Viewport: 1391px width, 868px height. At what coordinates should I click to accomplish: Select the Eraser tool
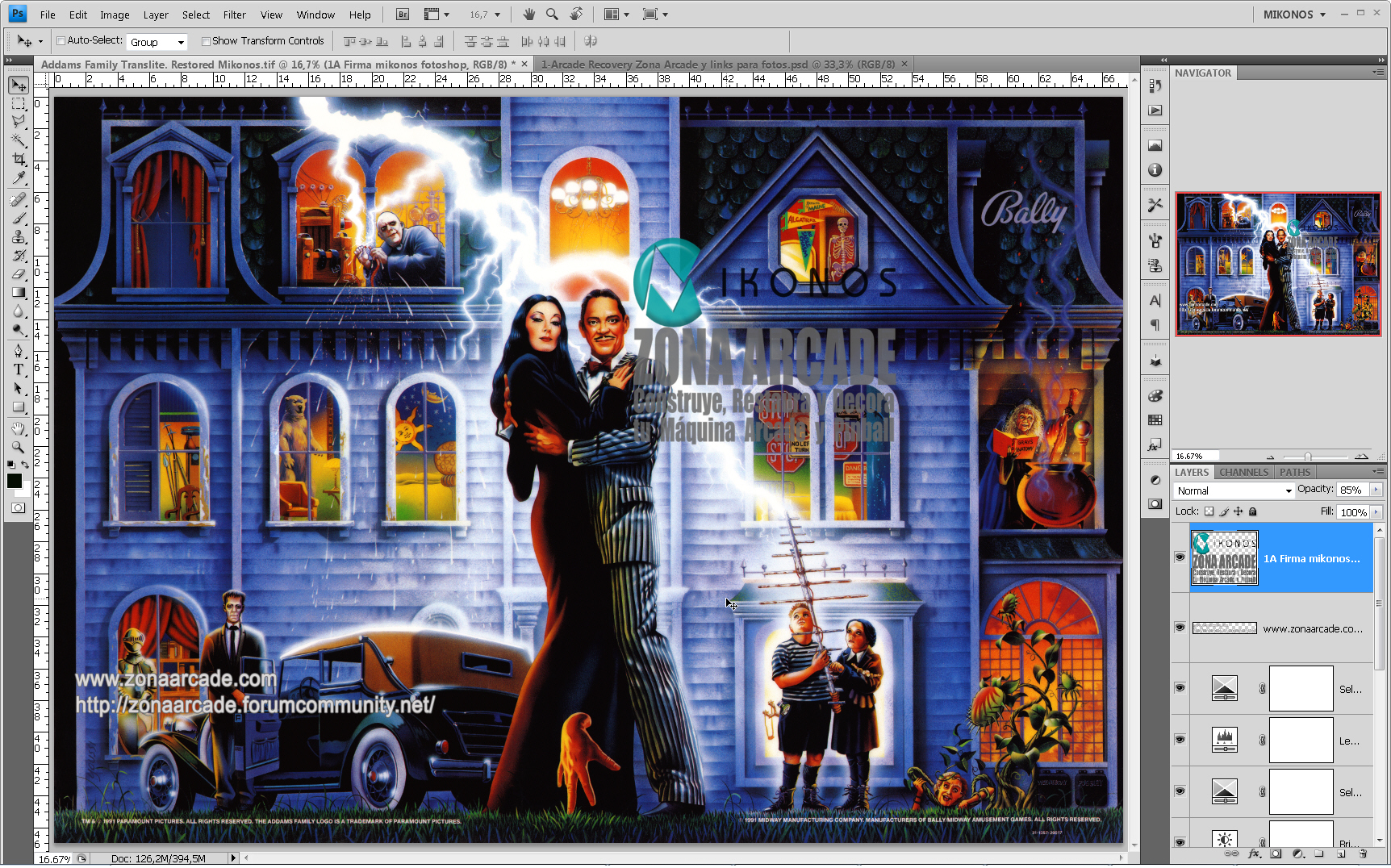click(19, 273)
